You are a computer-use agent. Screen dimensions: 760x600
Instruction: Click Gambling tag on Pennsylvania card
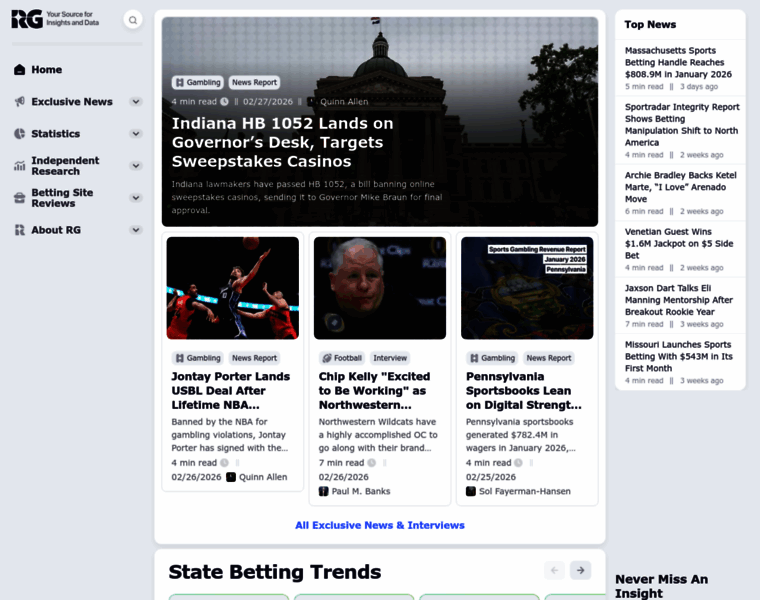(492, 358)
